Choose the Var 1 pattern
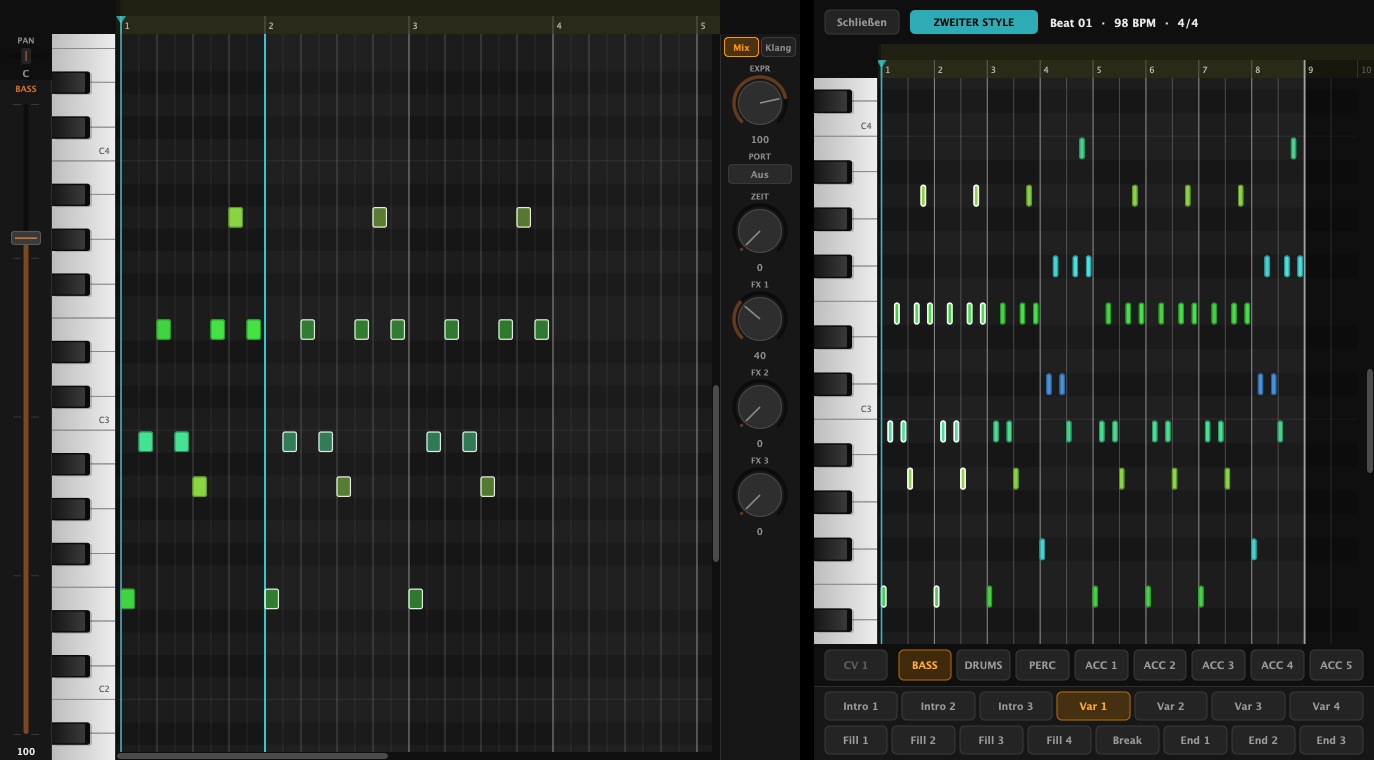The width and height of the screenshot is (1374, 760). tap(1093, 706)
